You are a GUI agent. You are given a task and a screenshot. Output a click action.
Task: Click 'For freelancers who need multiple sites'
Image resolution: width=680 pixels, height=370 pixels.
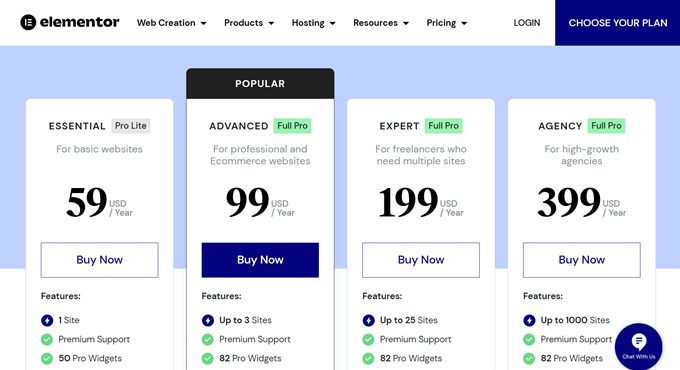421,155
